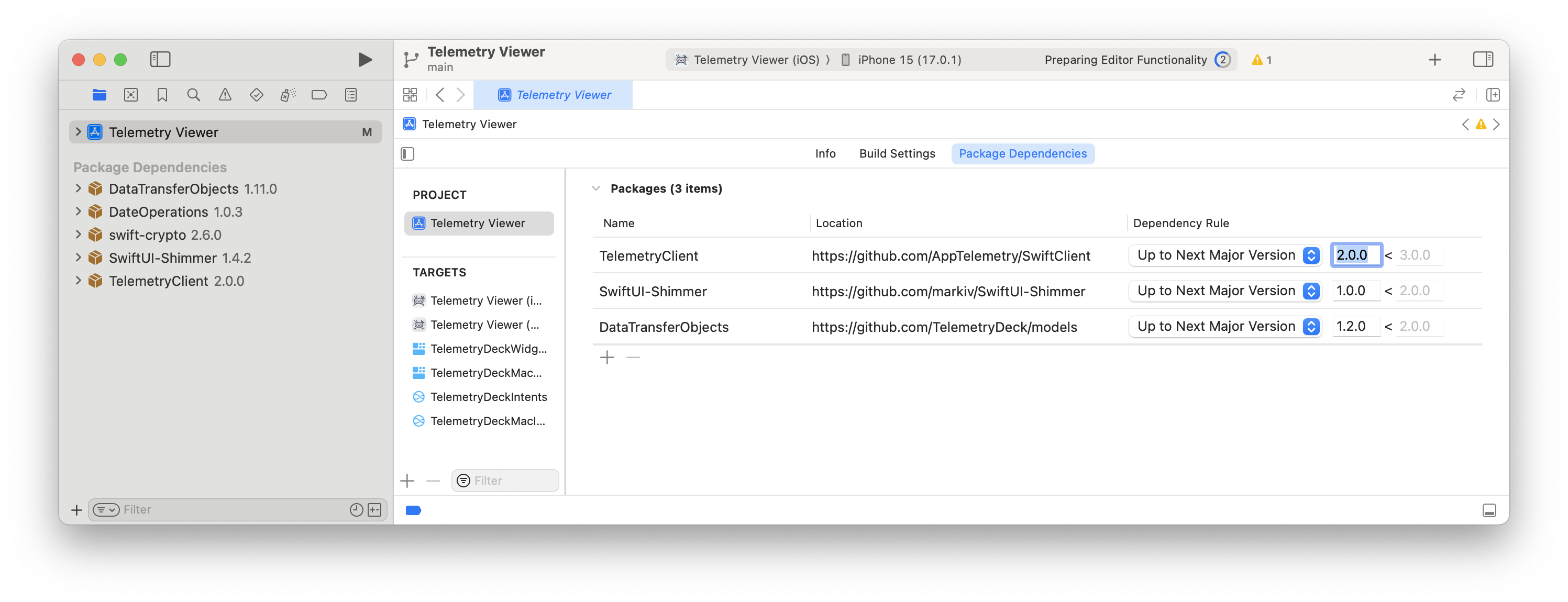Open the Report navigator
The height and width of the screenshot is (602, 1568).
pyautogui.click(x=350, y=95)
